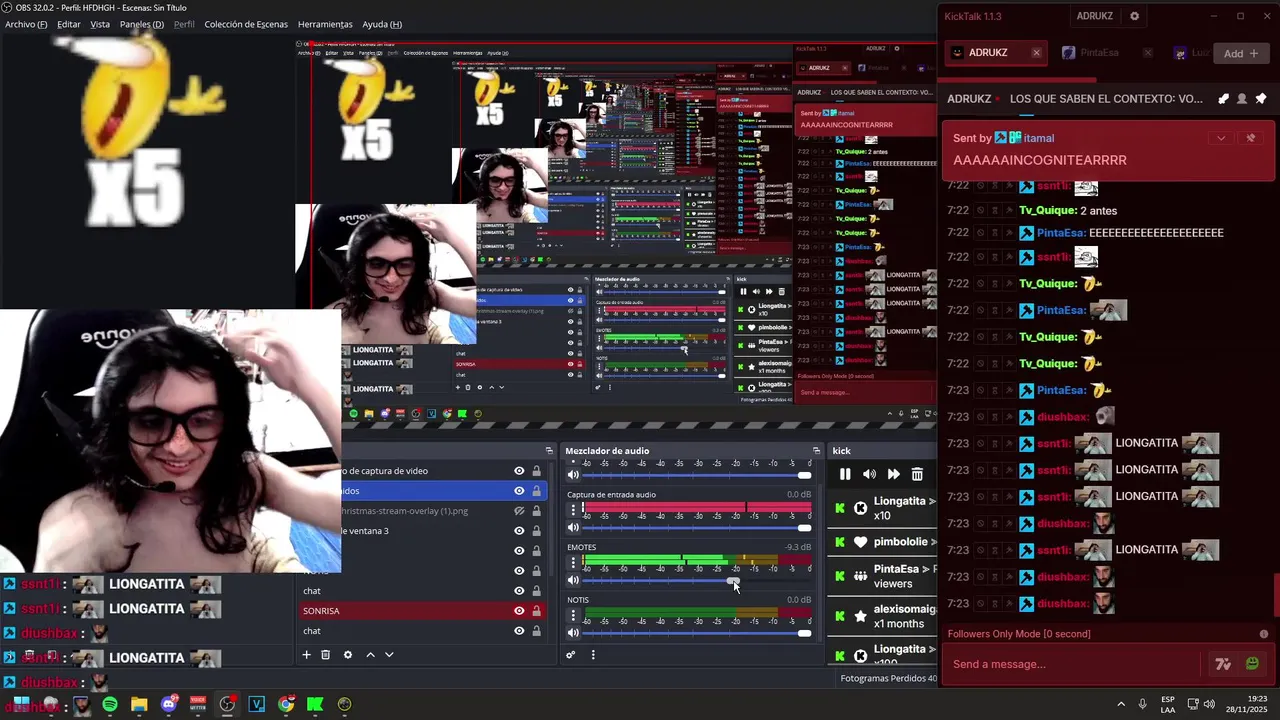The height and width of the screenshot is (720, 1280).
Task: Unlock the christmas-stream-overlay source
Action: tap(536, 511)
